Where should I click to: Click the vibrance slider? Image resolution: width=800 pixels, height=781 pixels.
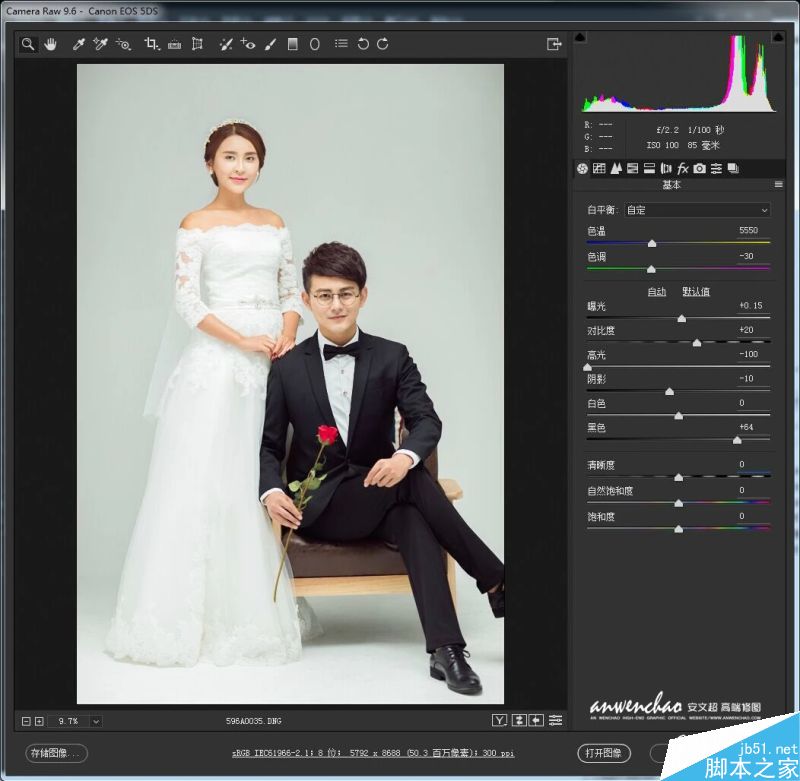coord(678,503)
